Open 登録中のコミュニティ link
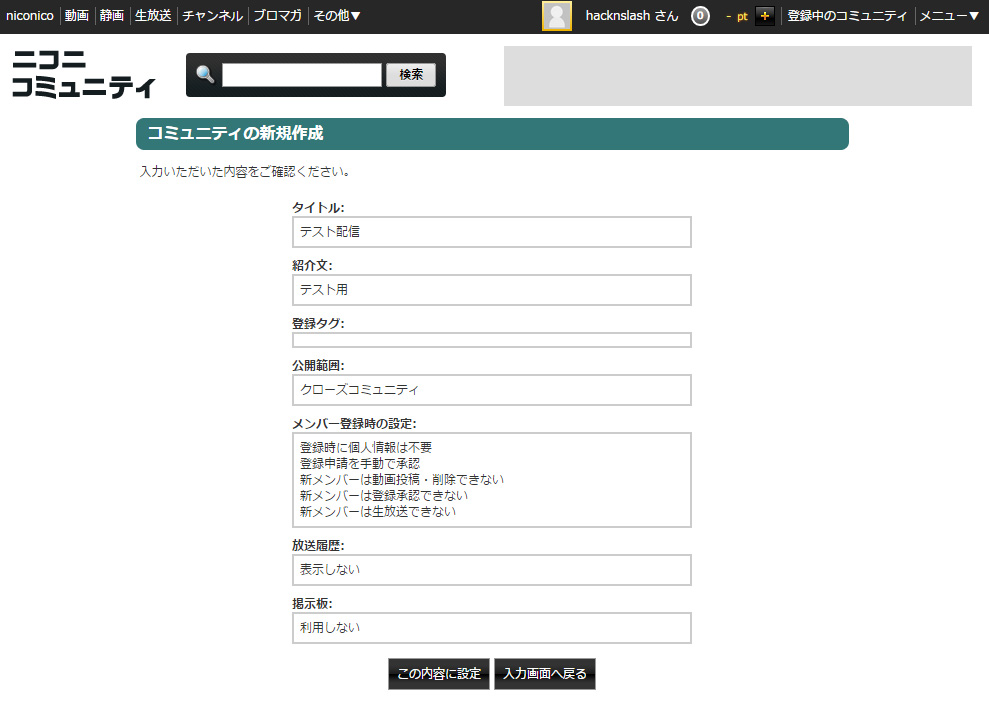 846,16
